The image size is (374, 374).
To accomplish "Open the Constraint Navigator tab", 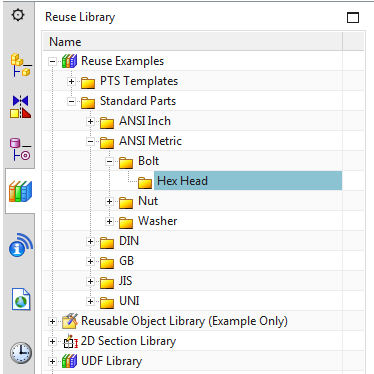I will pyautogui.click(x=21, y=107).
